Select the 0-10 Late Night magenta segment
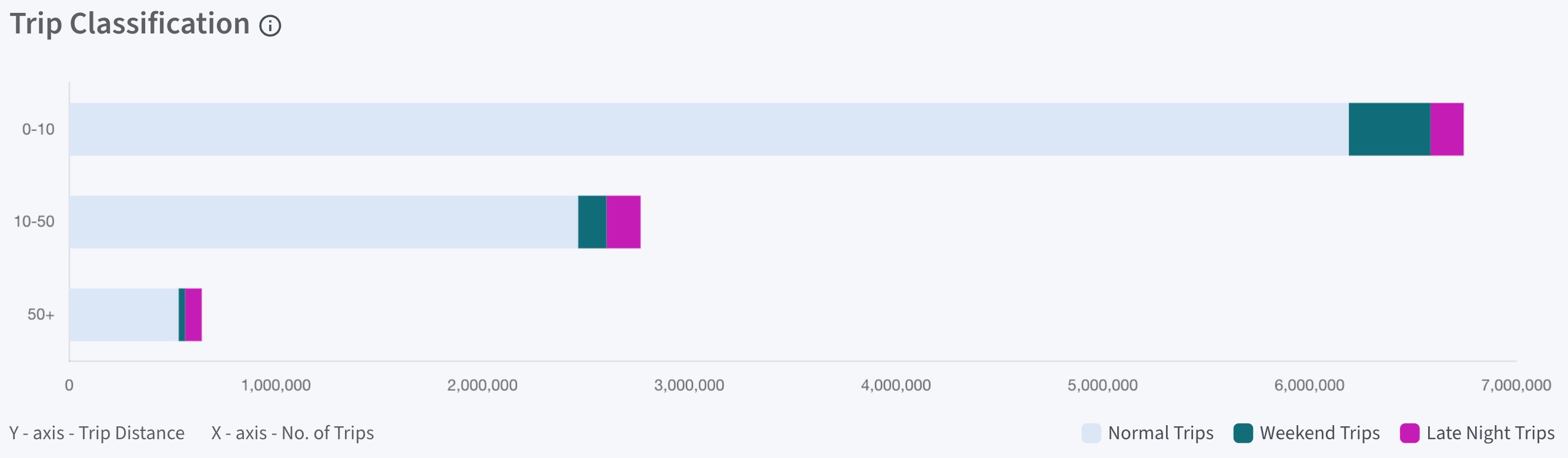This screenshot has height=458, width=1568. point(1447,129)
